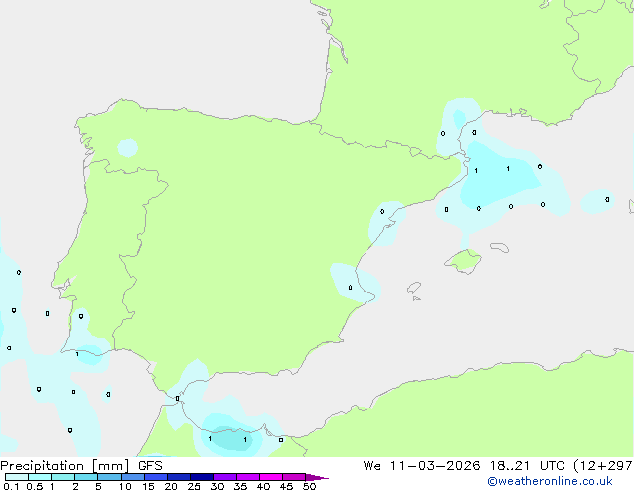Click Menorca island outline on the map

[499, 247]
